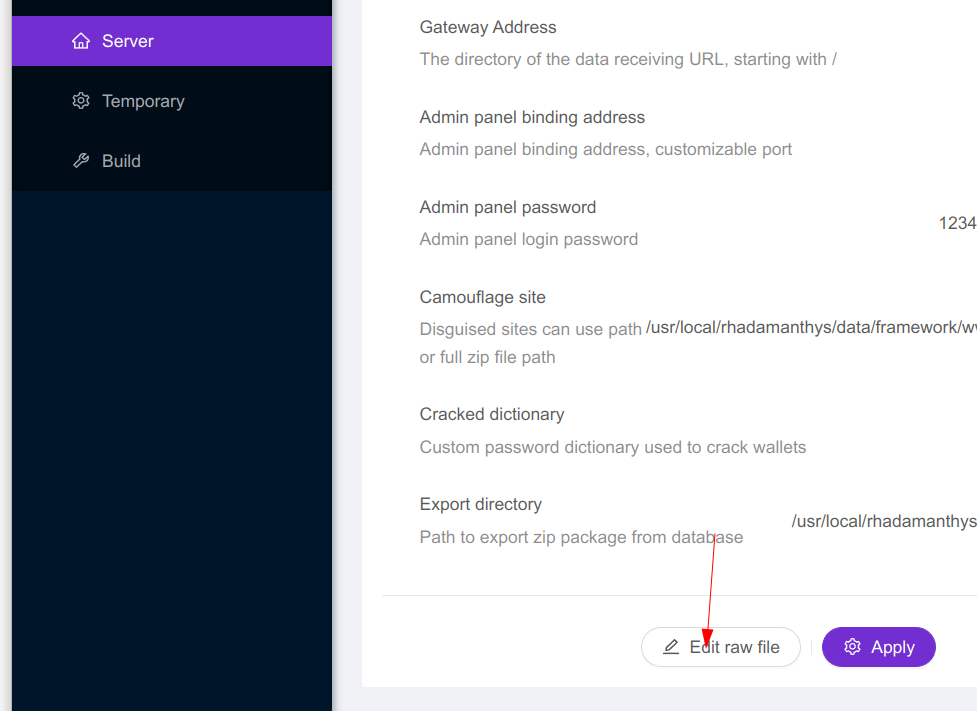Viewport: 977px width, 711px height.
Task: Open the Temporary sidebar menu label
Action: pyautogui.click(x=143, y=101)
